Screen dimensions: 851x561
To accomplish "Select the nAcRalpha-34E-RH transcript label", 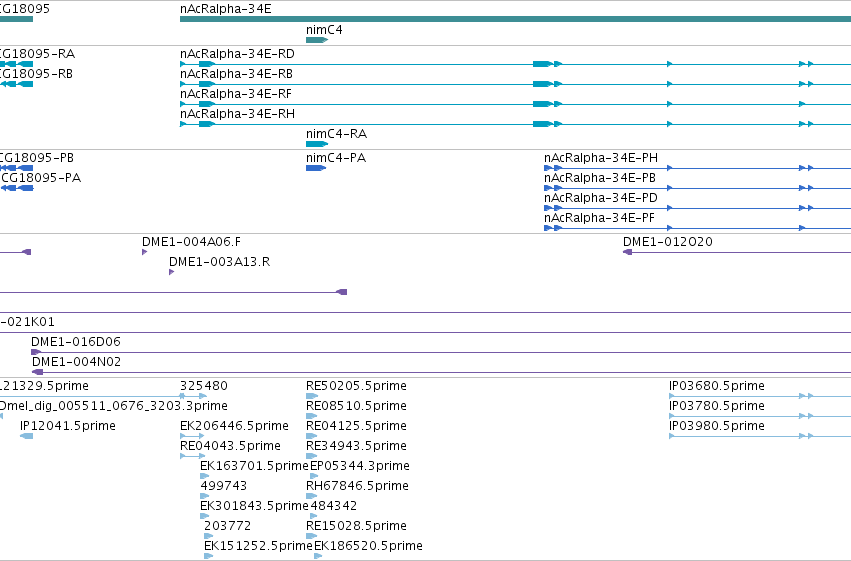I will pos(237,114).
